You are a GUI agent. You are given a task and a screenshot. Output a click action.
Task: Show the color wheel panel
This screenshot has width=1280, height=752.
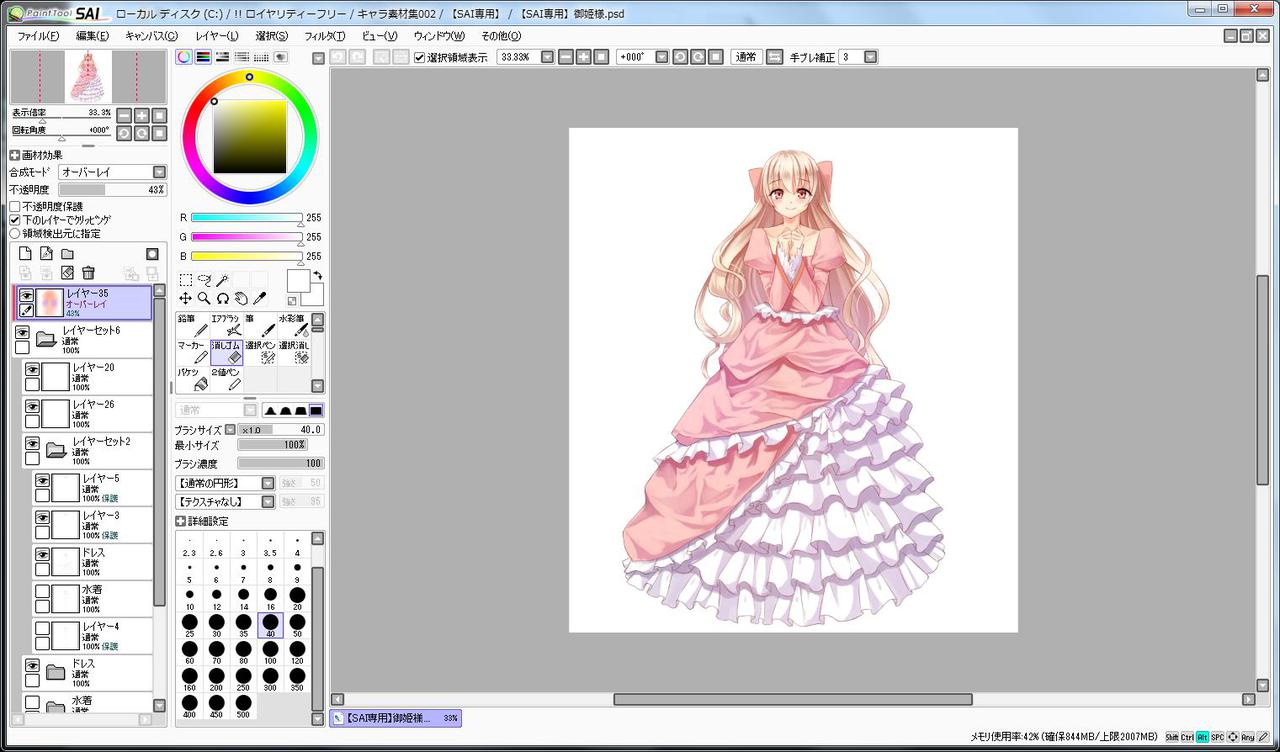pyautogui.click(x=184, y=57)
